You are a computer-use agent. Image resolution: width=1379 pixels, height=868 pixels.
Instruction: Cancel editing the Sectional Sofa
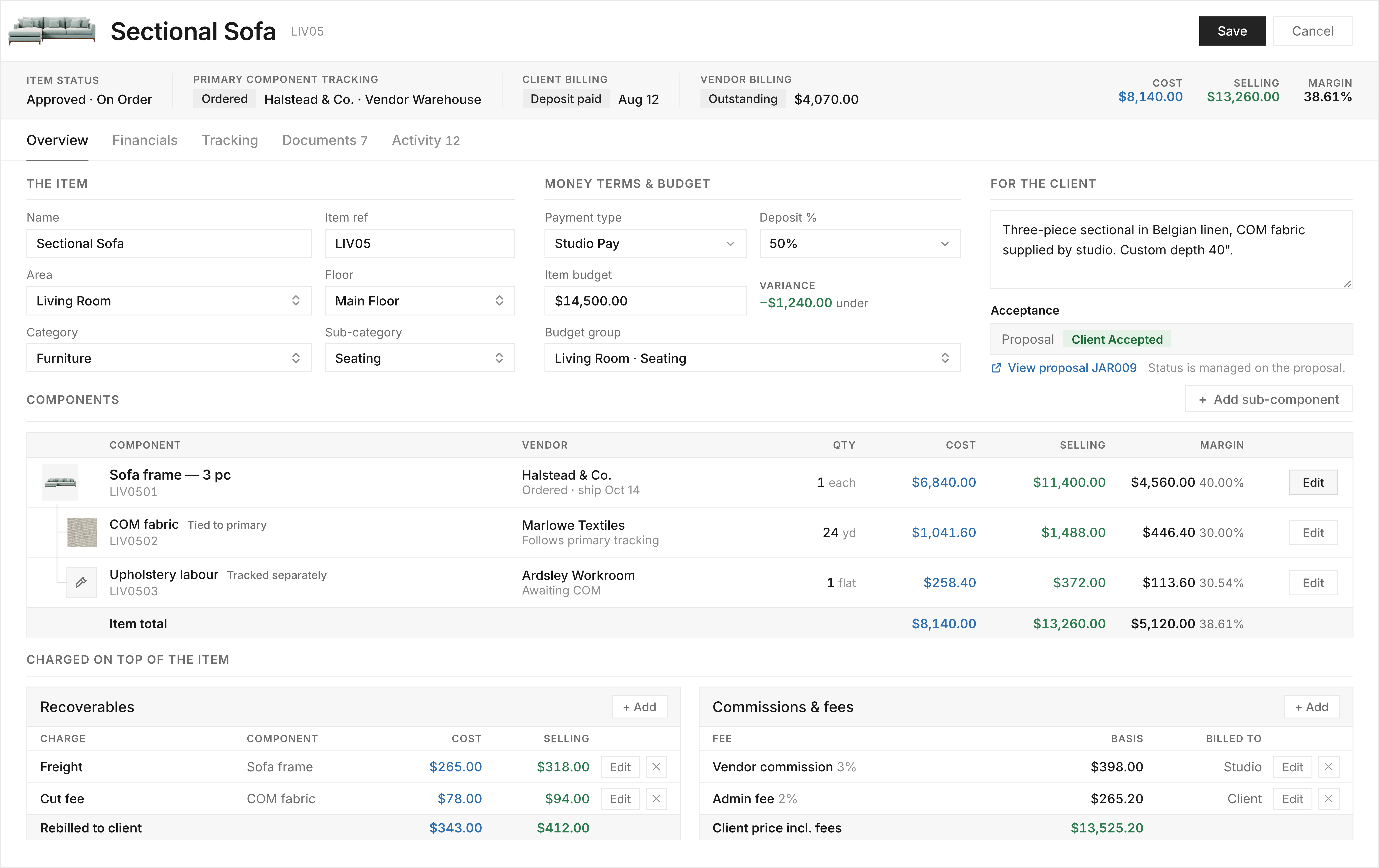pos(1313,31)
